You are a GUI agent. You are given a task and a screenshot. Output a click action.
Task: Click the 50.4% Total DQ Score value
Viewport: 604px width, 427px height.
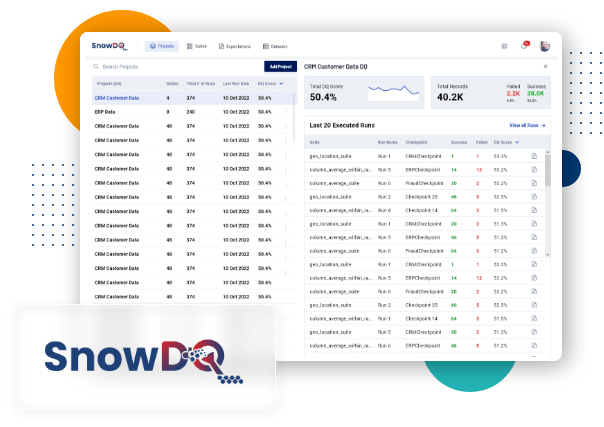(323, 97)
